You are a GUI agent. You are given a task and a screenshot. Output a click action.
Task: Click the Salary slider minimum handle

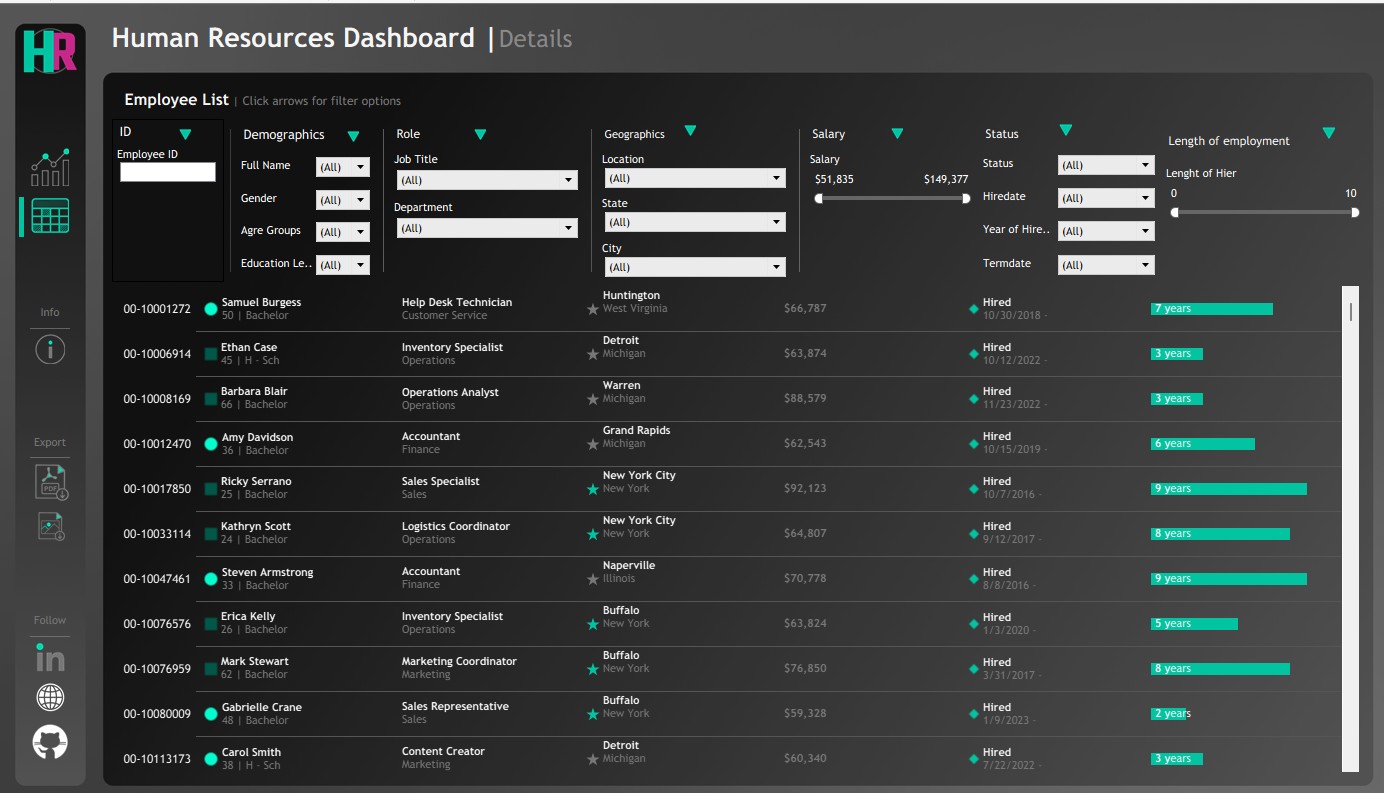[819, 198]
